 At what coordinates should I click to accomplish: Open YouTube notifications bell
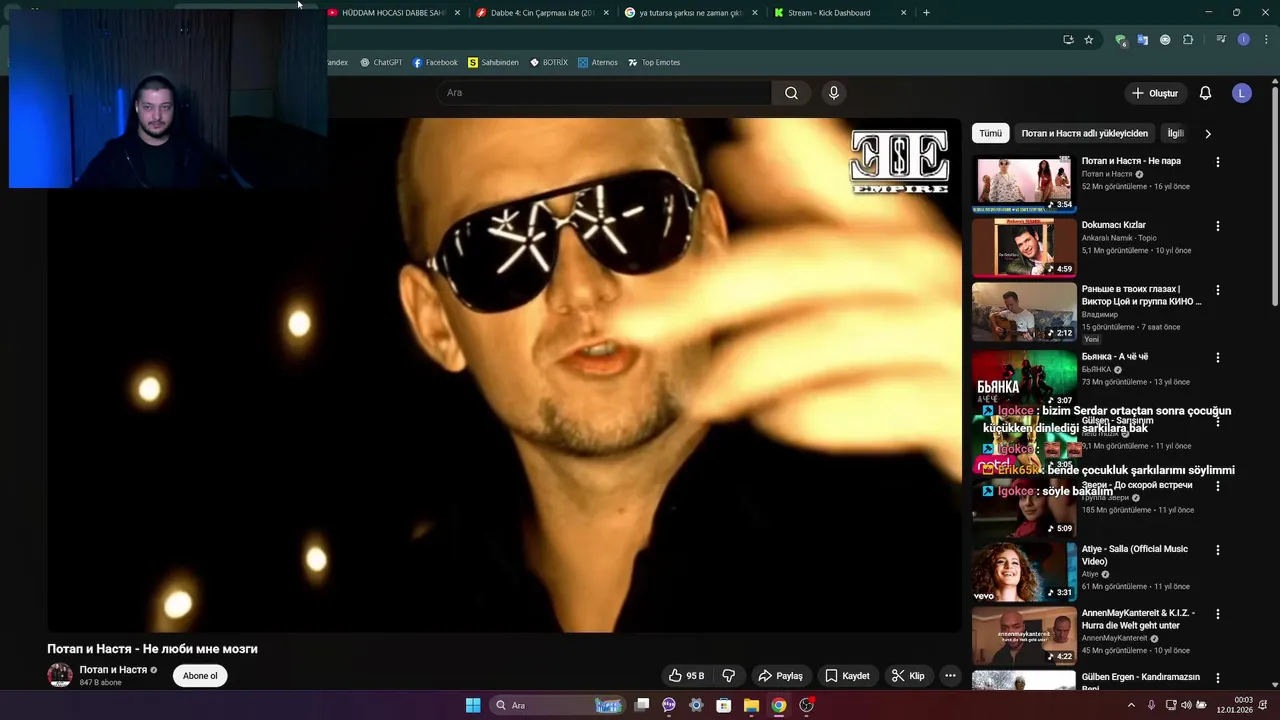click(x=1205, y=93)
